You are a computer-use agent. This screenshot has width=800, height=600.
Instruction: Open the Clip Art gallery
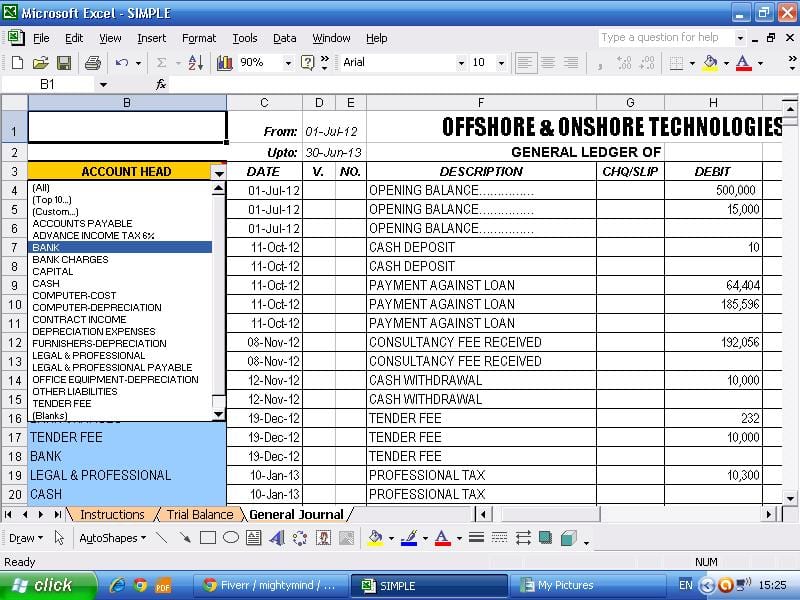click(x=320, y=539)
